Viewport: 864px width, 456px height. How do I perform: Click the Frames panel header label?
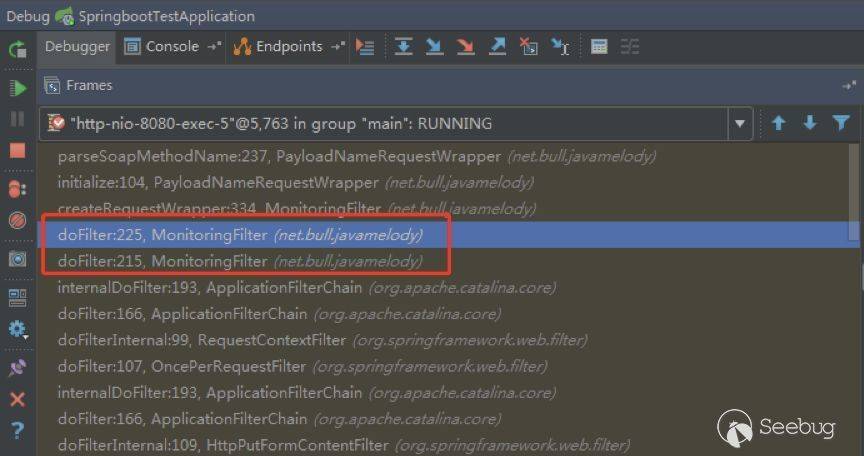pos(89,85)
